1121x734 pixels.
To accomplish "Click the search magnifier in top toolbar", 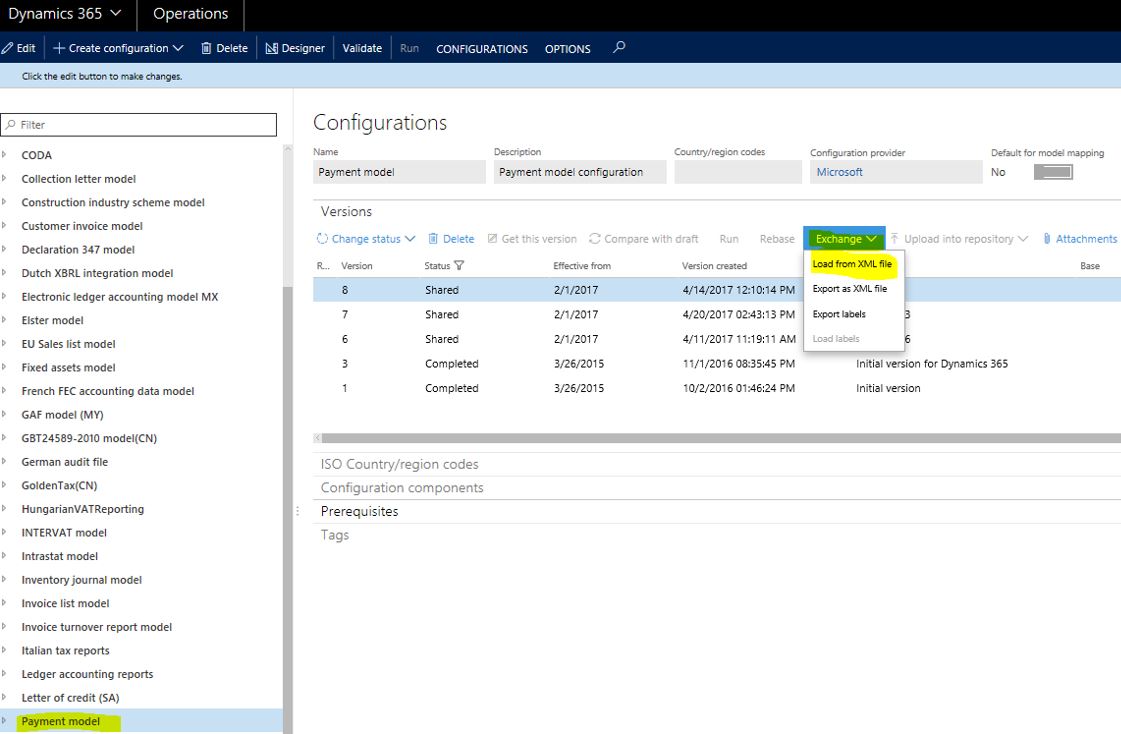I will [x=619, y=47].
